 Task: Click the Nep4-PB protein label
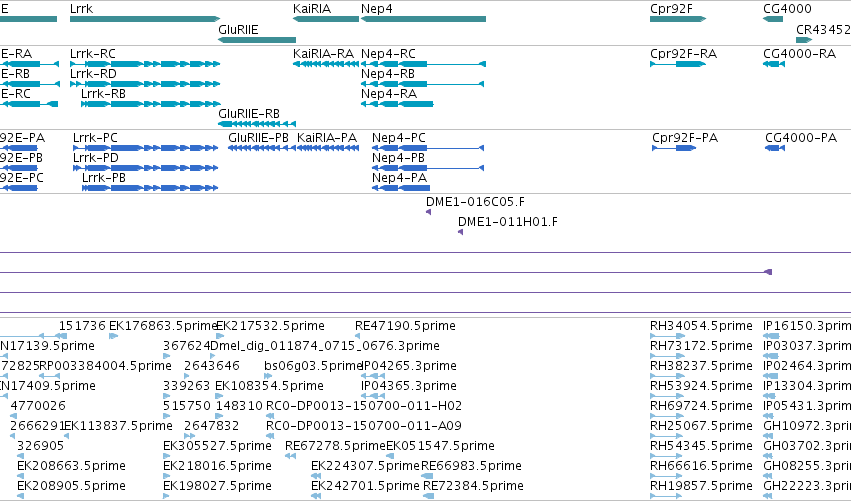tap(398, 158)
